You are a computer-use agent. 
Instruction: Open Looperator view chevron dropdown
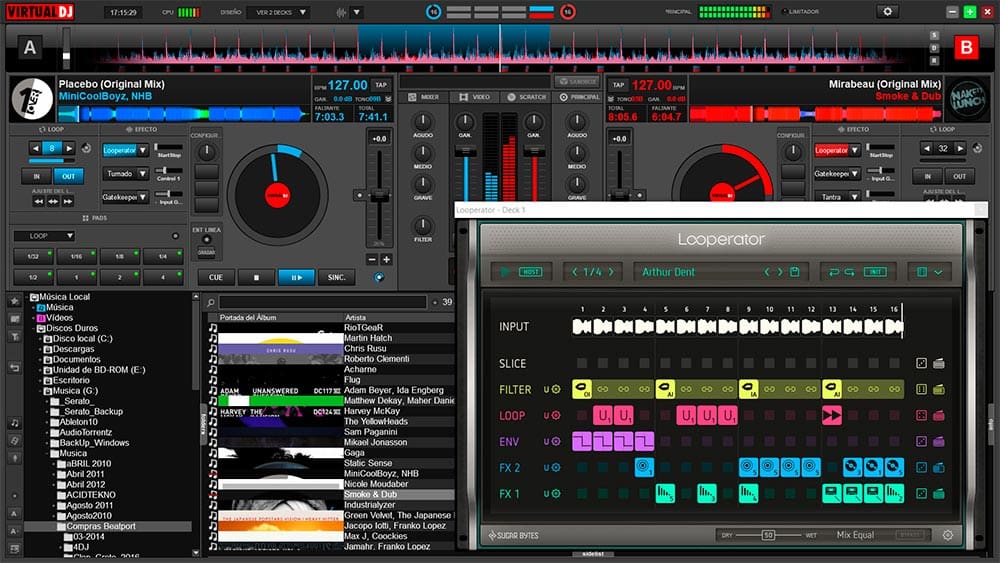938,272
